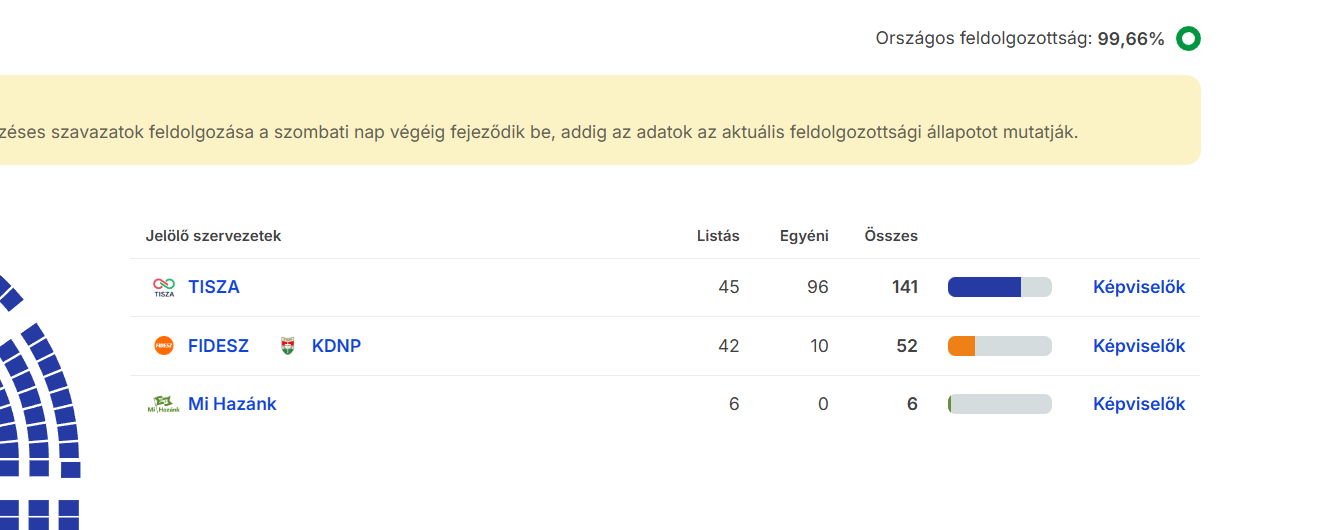Show Képviselők for the TISZA row
The image size is (1320, 530).
tap(1139, 287)
